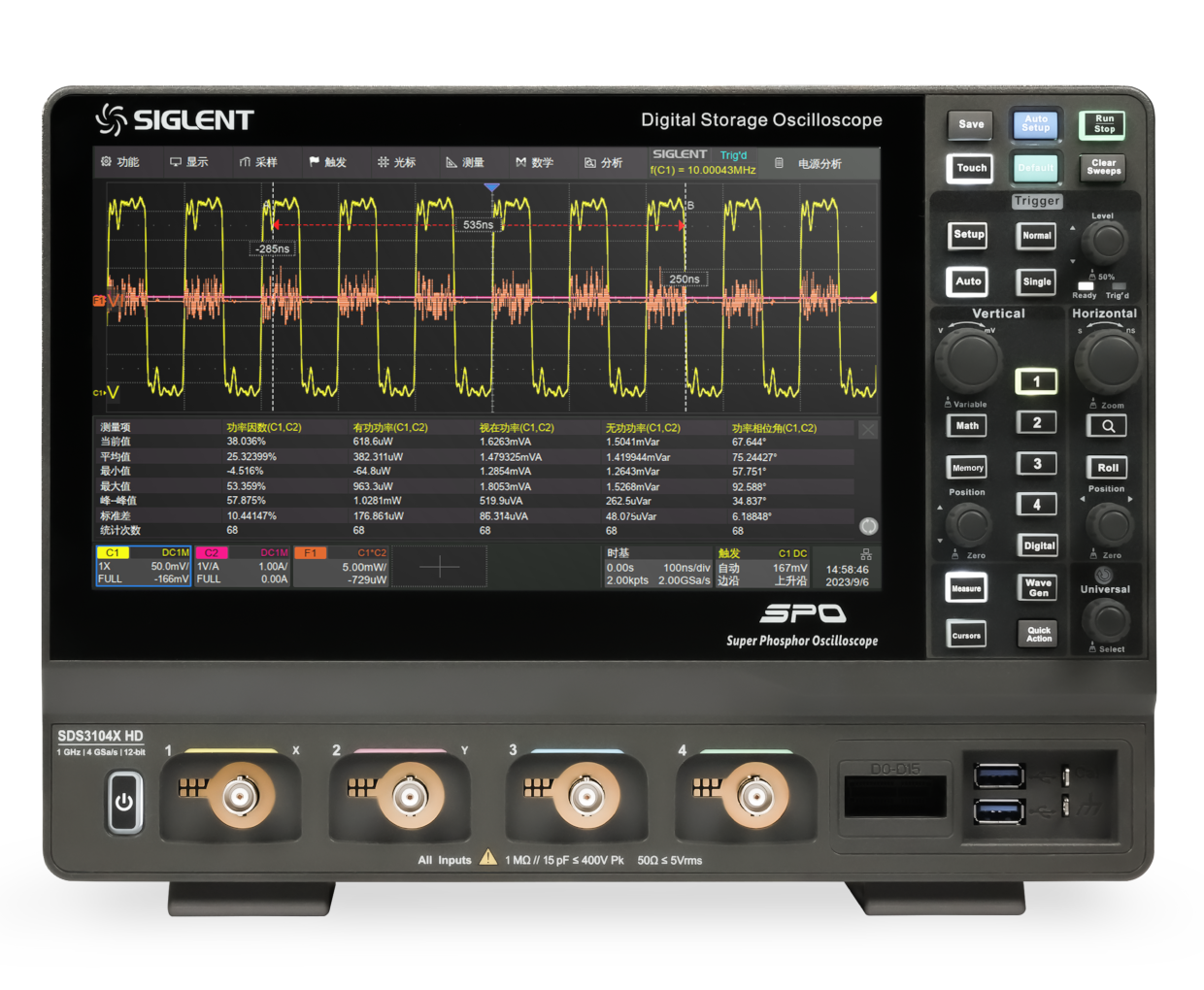The height and width of the screenshot is (990, 1204).
Task: Open the 光标 (Cursors) menu
Action: (x=397, y=162)
